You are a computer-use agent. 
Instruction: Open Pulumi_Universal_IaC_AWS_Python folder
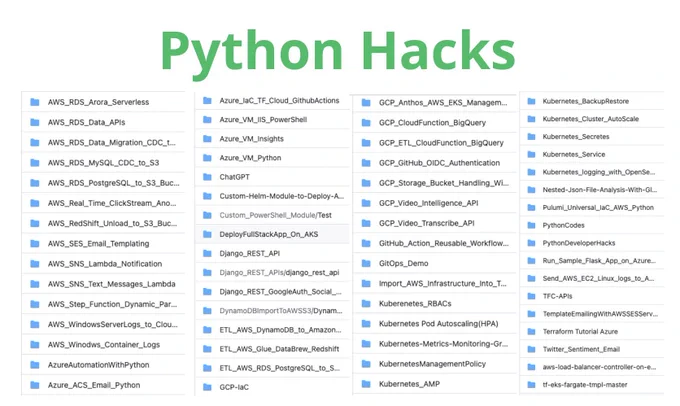point(598,207)
